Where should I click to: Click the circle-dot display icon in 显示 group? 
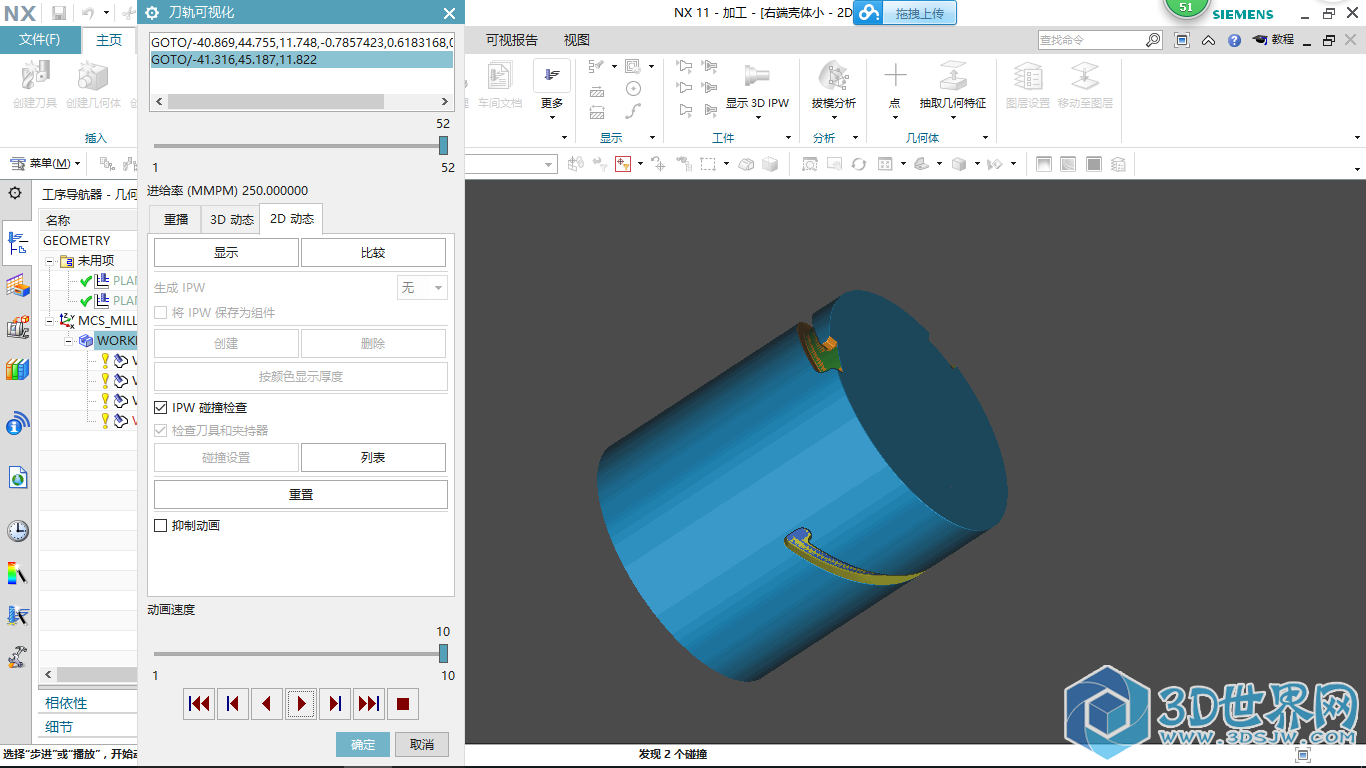633,89
